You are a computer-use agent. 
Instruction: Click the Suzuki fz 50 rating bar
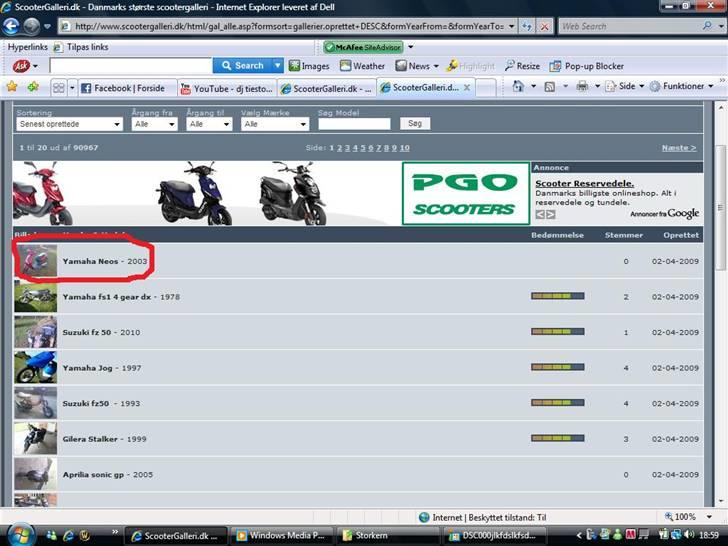click(557, 331)
